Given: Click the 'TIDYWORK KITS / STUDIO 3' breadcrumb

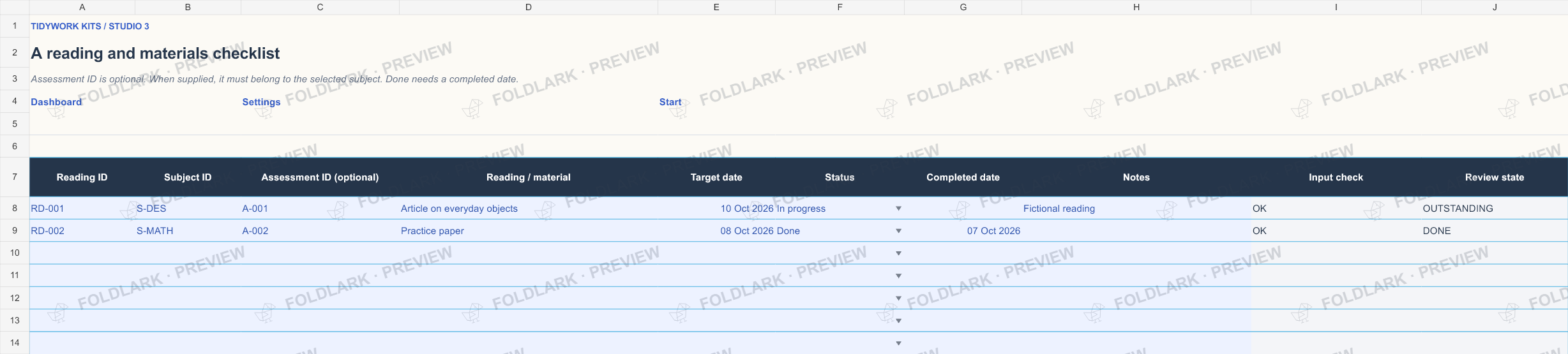Looking at the screenshot, I should [x=90, y=26].
